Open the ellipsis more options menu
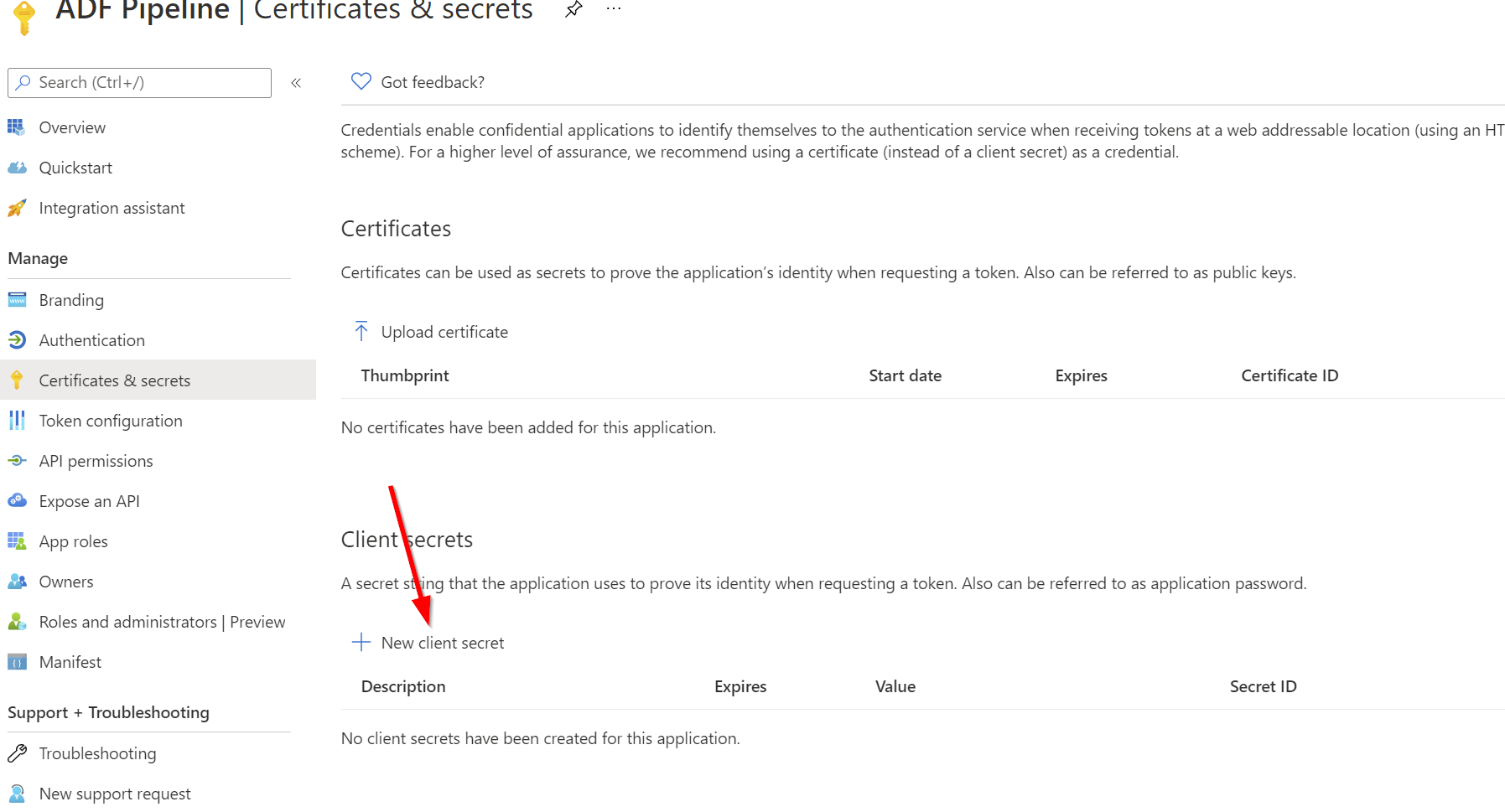Screen dimensions: 1505x812 point(614,8)
